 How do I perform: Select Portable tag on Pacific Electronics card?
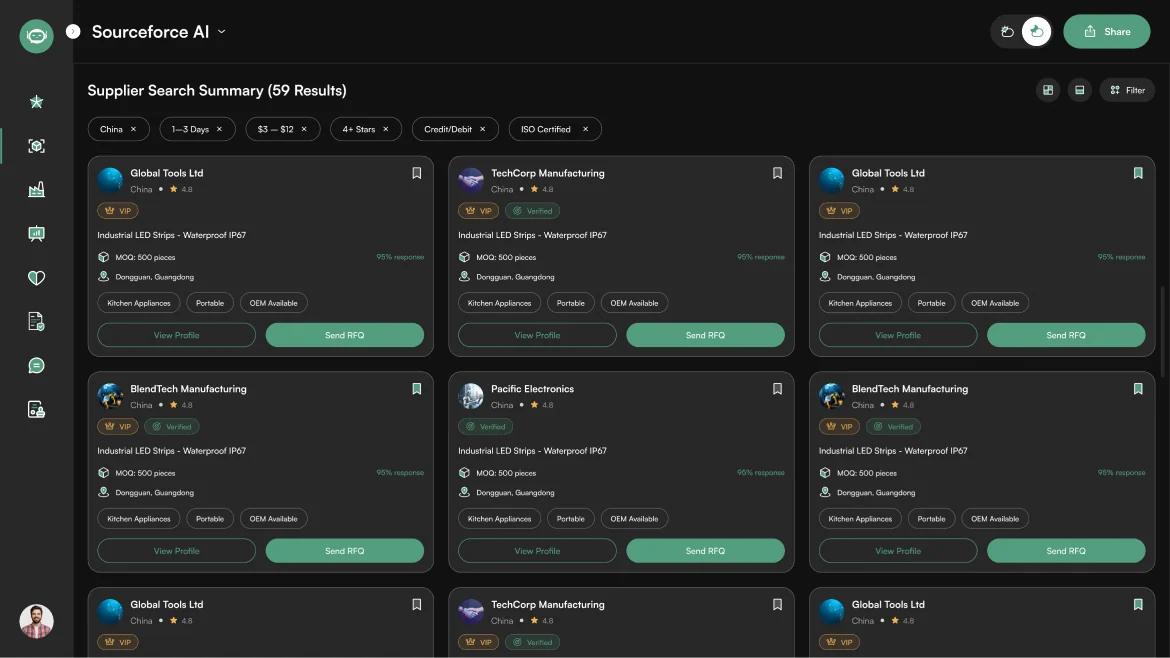(x=571, y=518)
